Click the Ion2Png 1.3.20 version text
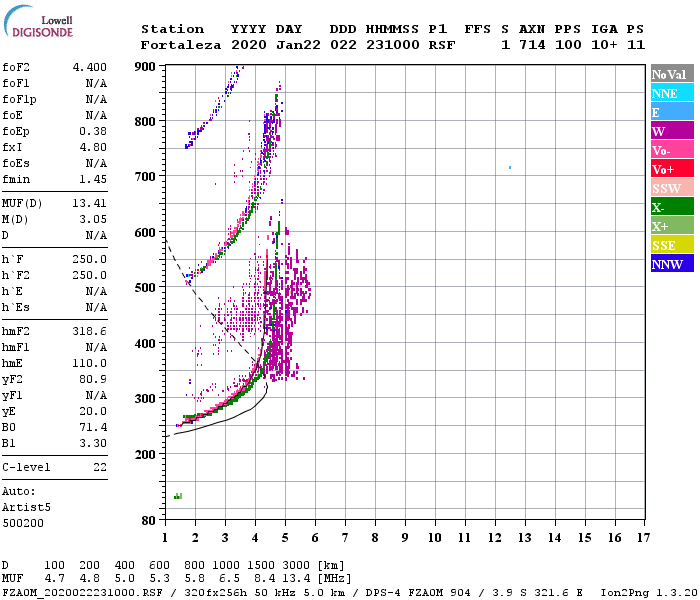The width and height of the screenshot is (700, 600). point(649,592)
